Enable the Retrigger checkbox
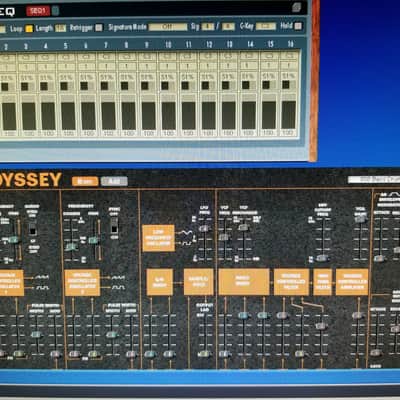The image size is (400, 400). click(x=99, y=28)
